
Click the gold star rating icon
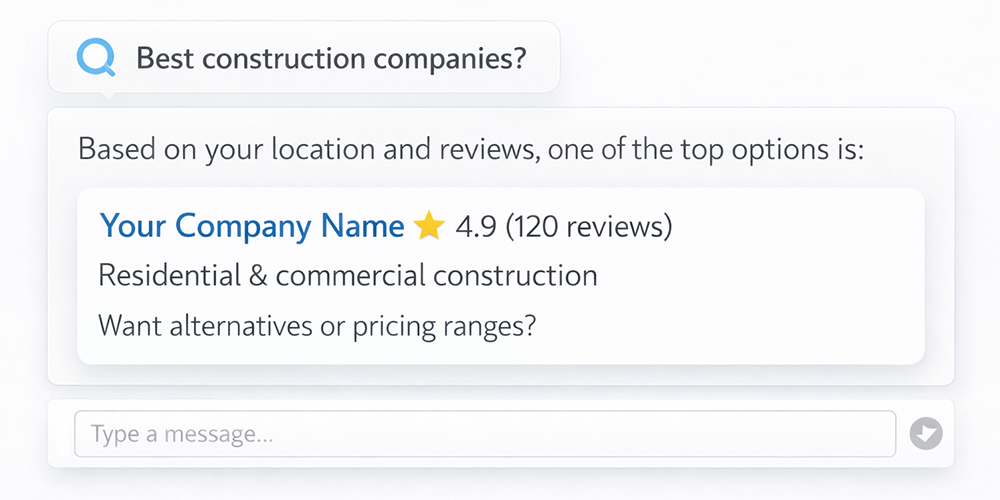coord(429,227)
